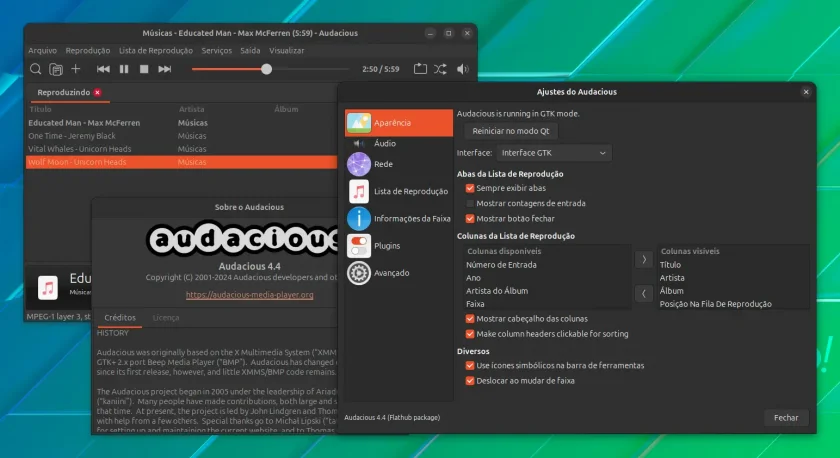Sort by Título column header
Screen dimensions: 840x458
[x=40, y=109]
